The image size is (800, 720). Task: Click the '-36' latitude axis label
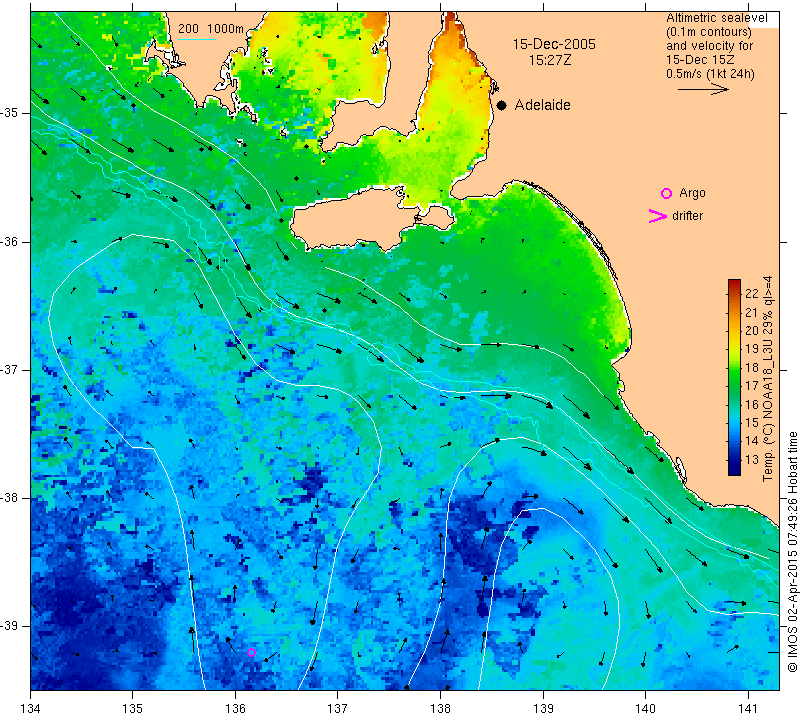tap(10, 241)
